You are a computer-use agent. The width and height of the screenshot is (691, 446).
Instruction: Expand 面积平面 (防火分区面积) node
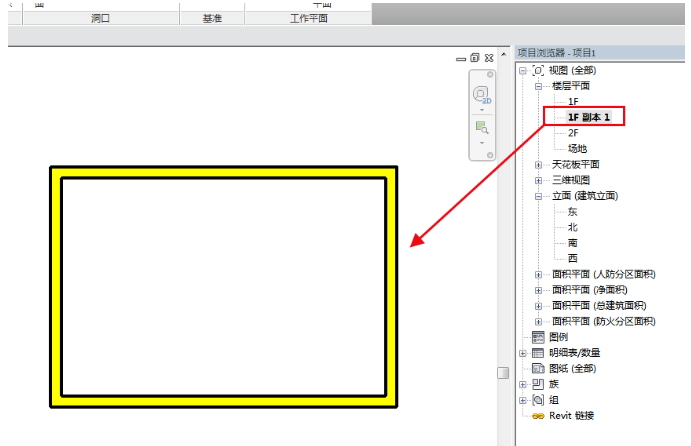538,321
